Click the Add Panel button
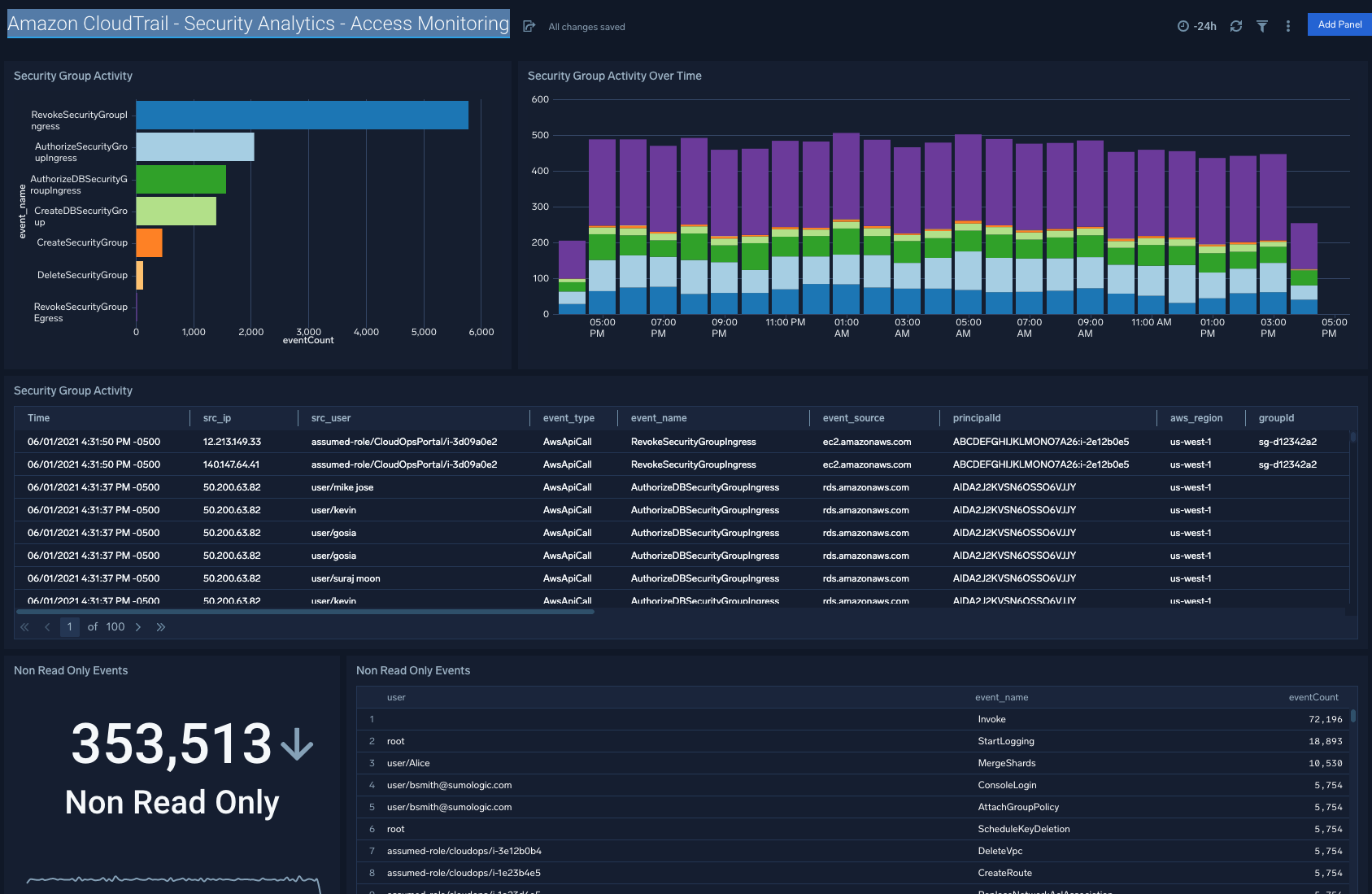 [x=1339, y=24]
